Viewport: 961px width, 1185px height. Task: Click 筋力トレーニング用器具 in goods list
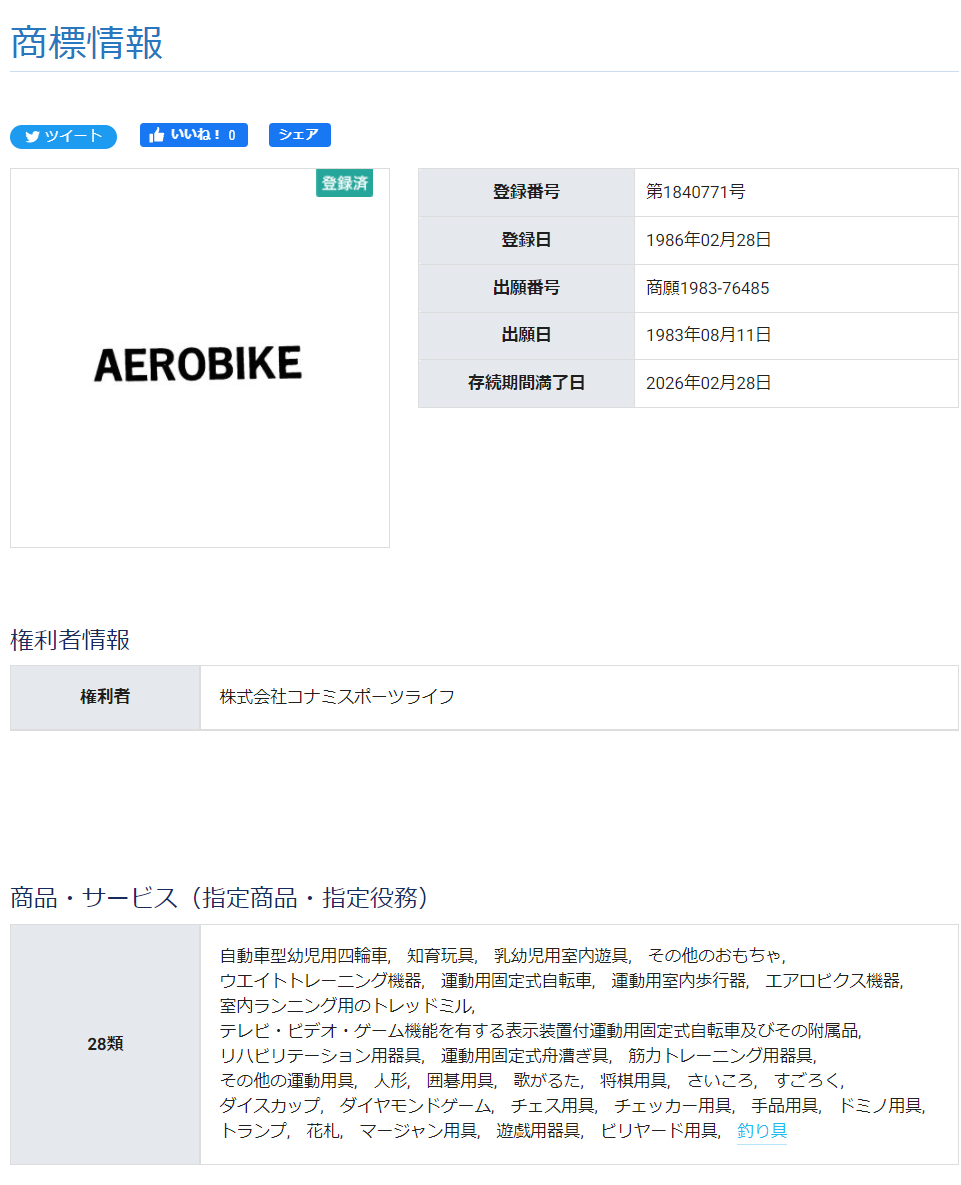pyautogui.click(x=721, y=1056)
